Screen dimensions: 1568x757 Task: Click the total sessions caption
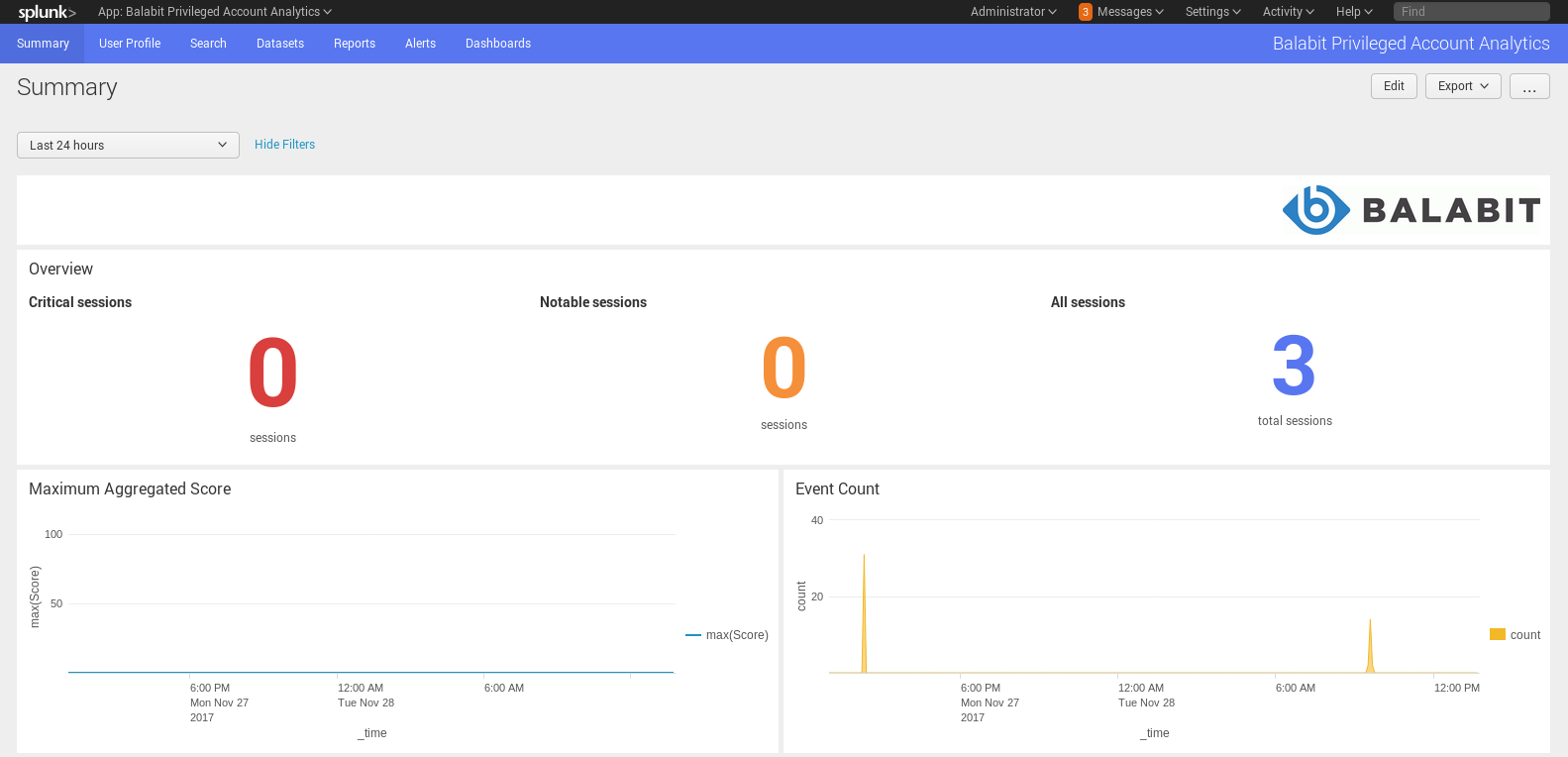tap(1295, 421)
